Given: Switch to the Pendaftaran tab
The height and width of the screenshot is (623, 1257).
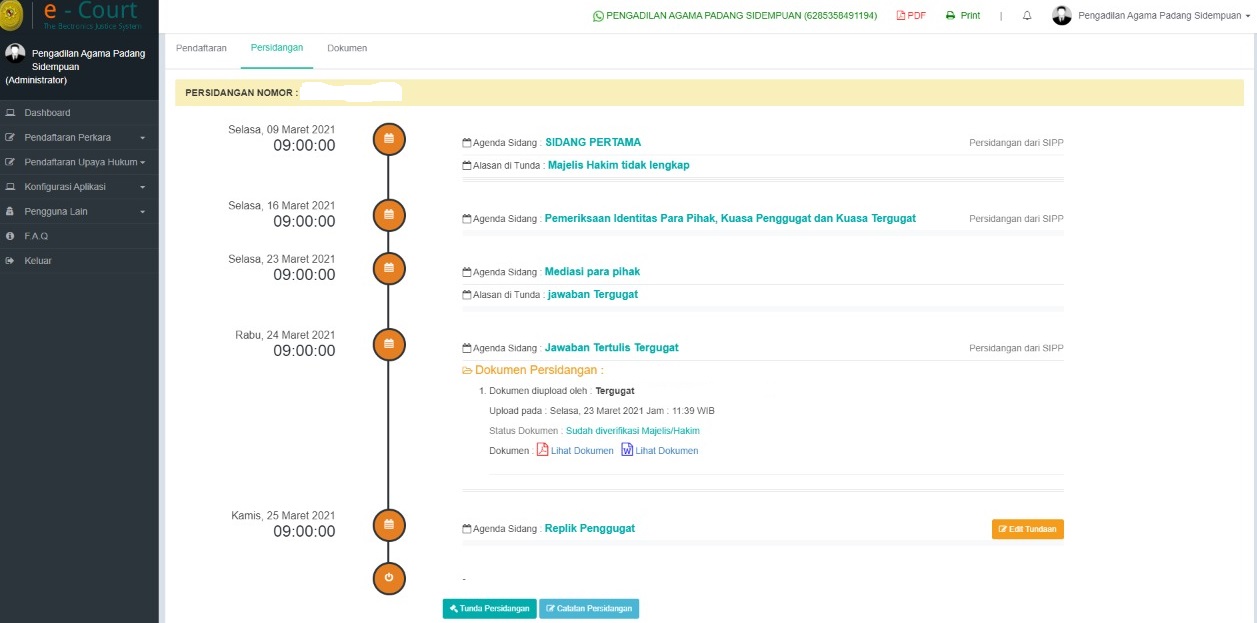Looking at the screenshot, I should [x=201, y=48].
